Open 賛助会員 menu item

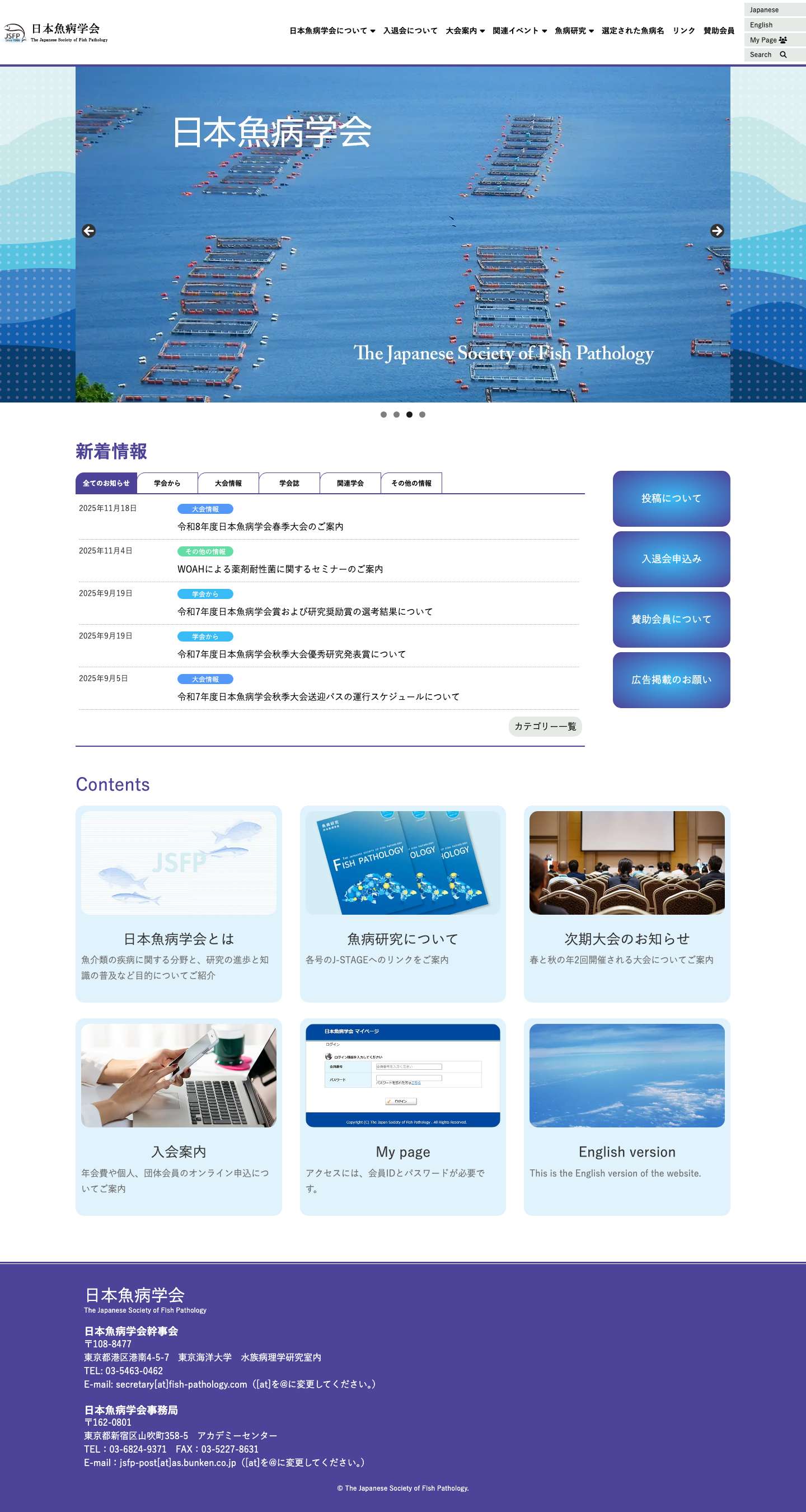click(719, 31)
